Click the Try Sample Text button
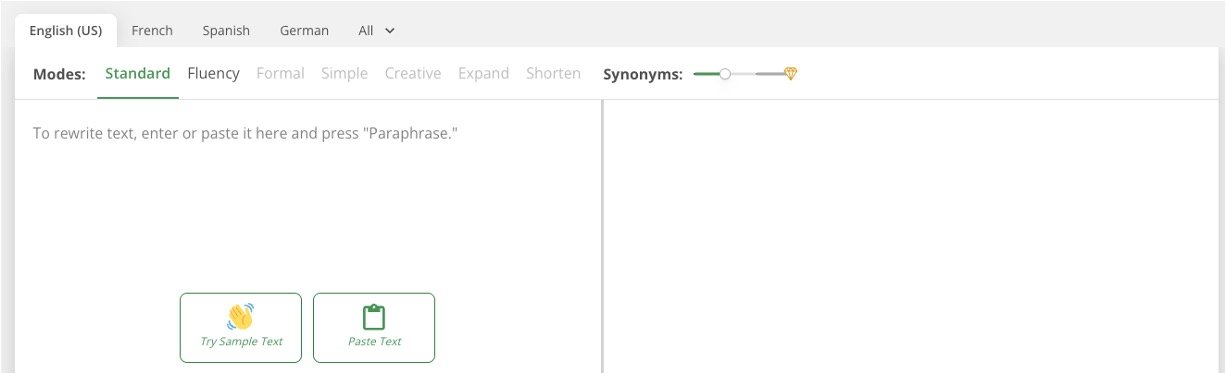The image size is (1226, 374). (x=241, y=327)
